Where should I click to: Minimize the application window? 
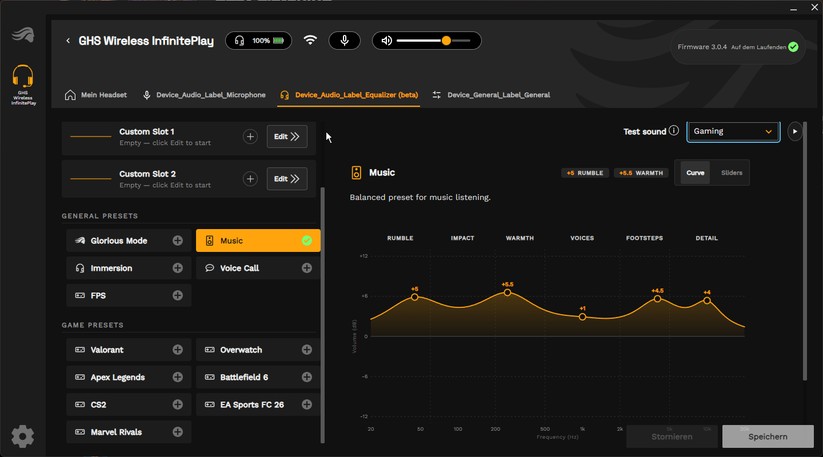pyautogui.click(x=794, y=8)
